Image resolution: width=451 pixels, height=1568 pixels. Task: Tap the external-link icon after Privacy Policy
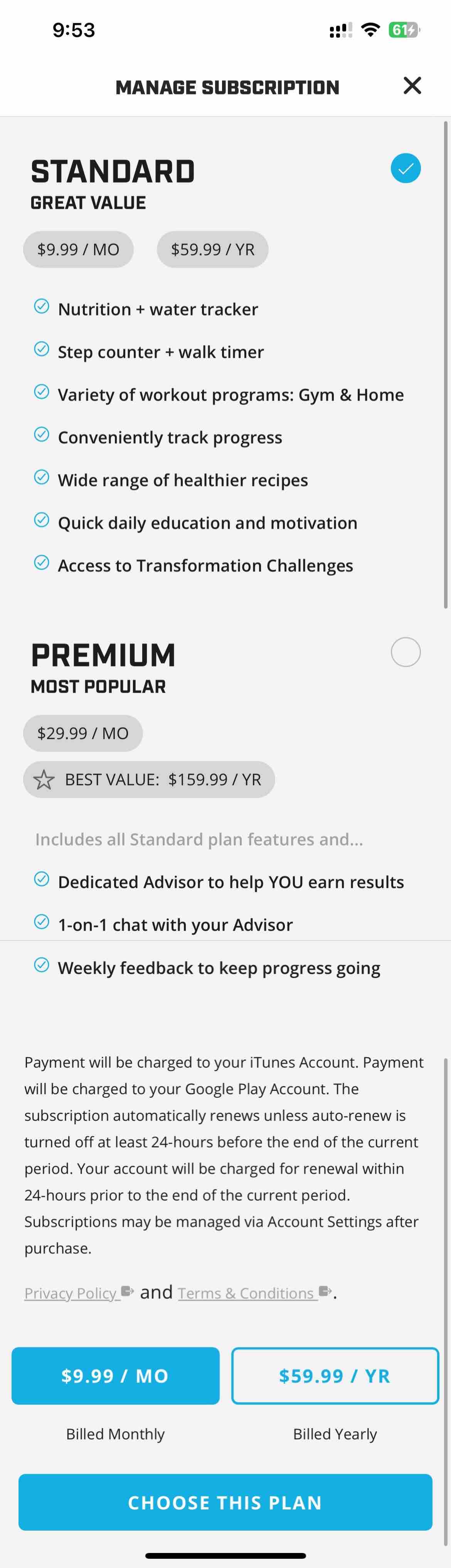click(127, 1291)
